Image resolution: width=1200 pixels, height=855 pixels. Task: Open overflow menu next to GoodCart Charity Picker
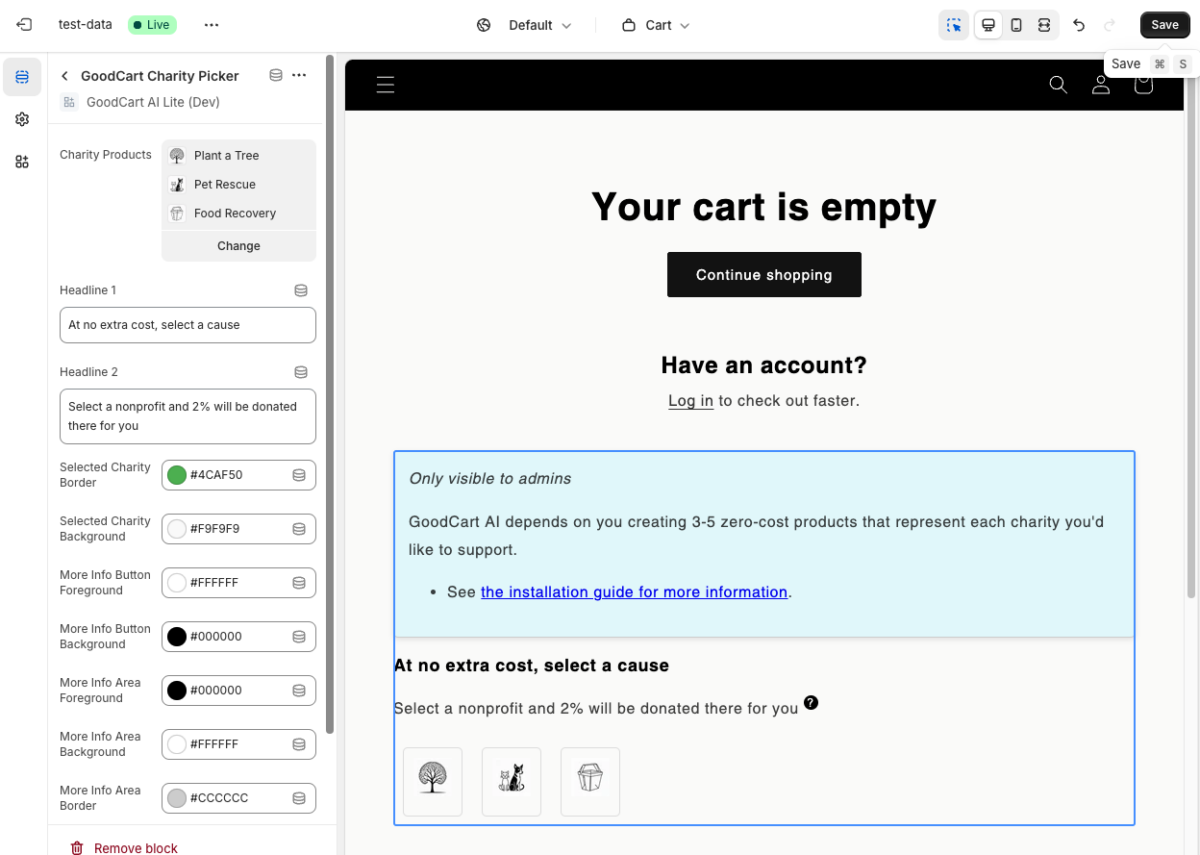point(297,75)
